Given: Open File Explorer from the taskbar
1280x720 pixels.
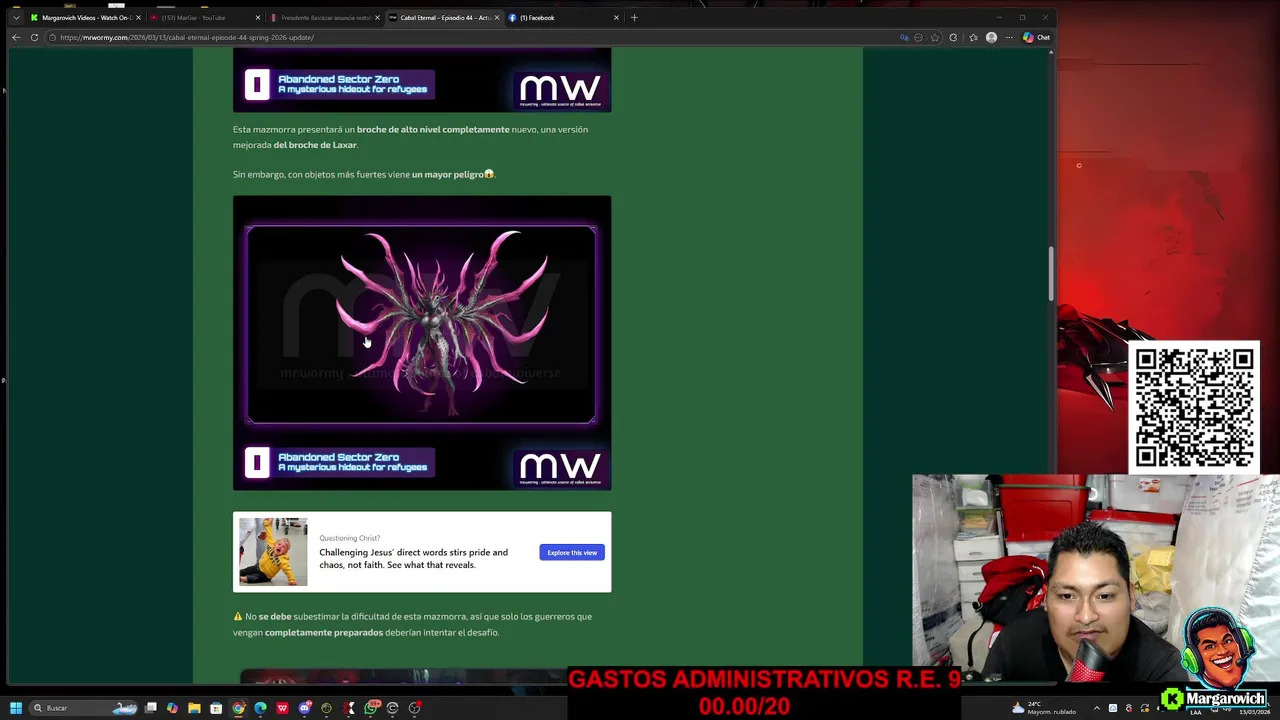Looking at the screenshot, I should point(194,708).
